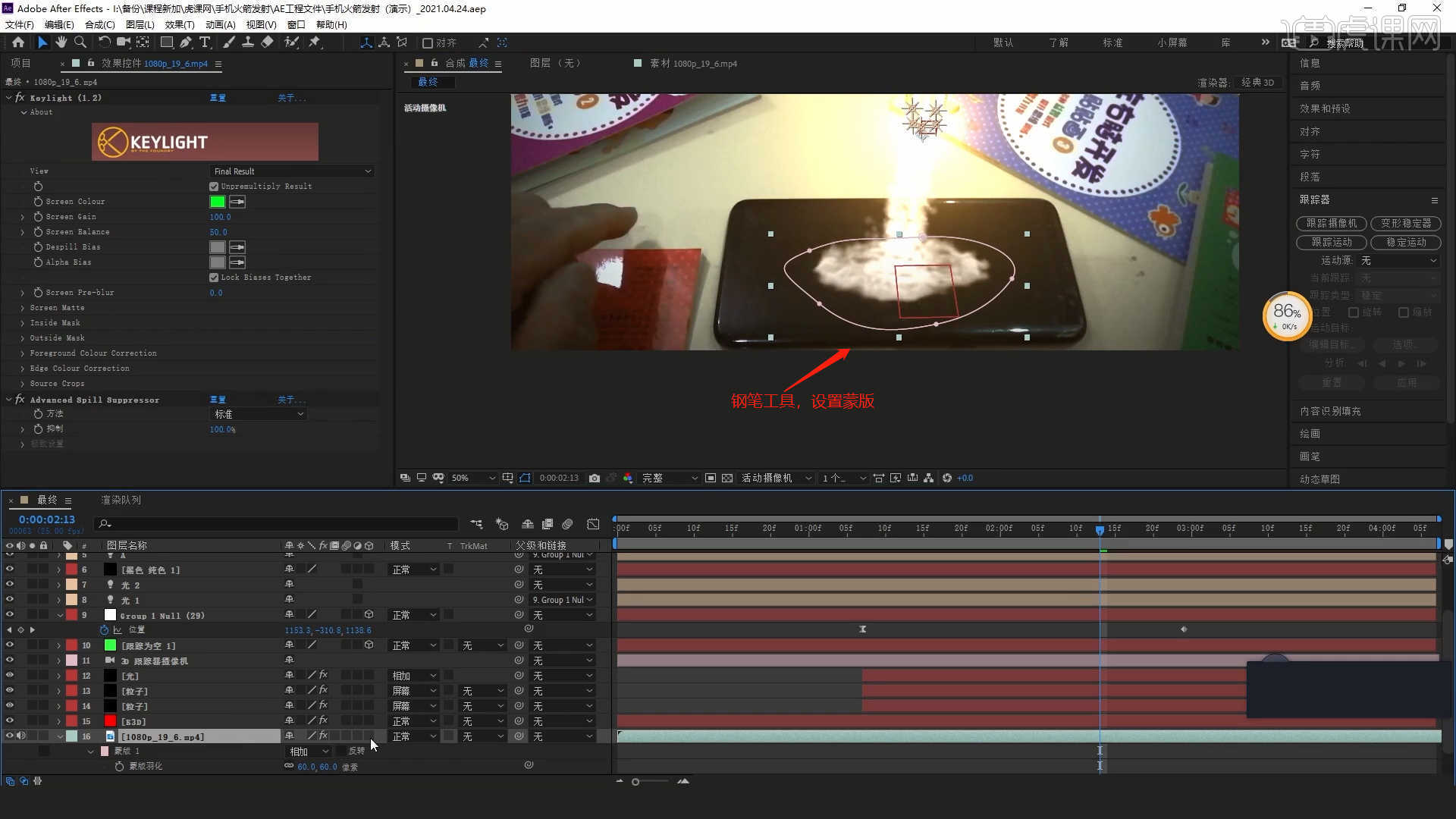Image resolution: width=1456 pixels, height=819 pixels.
Task: Select the Roto Brush tool
Action: pos(291,42)
